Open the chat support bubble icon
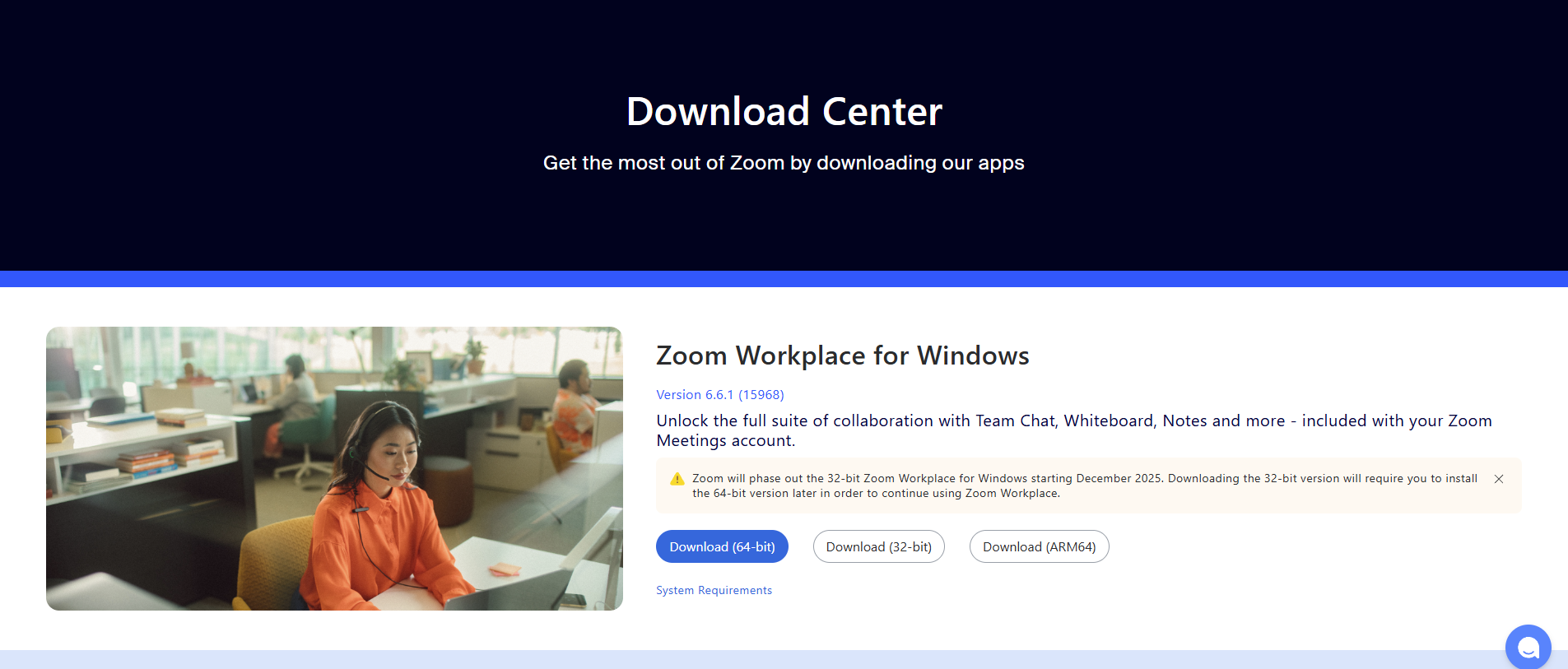1568x669 pixels. [1528, 648]
